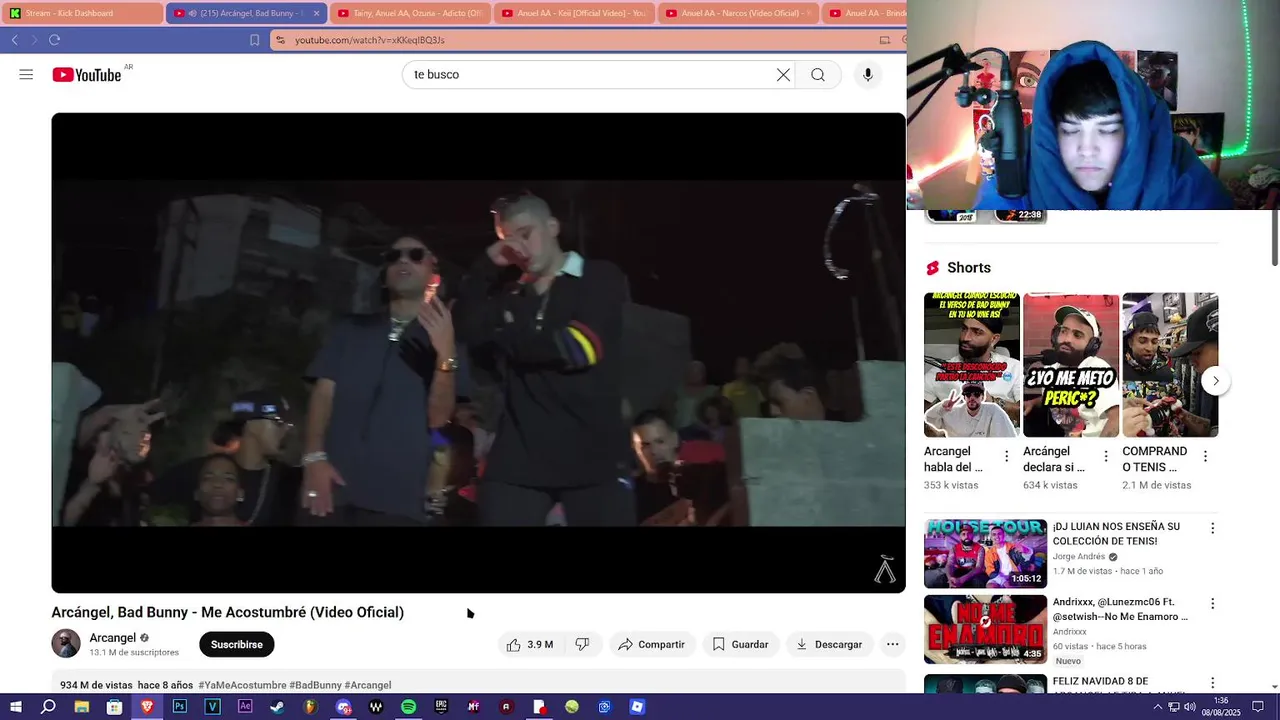Show next Shorts with the arrow
This screenshot has width=1280, height=720.
[x=1216, y=381]
